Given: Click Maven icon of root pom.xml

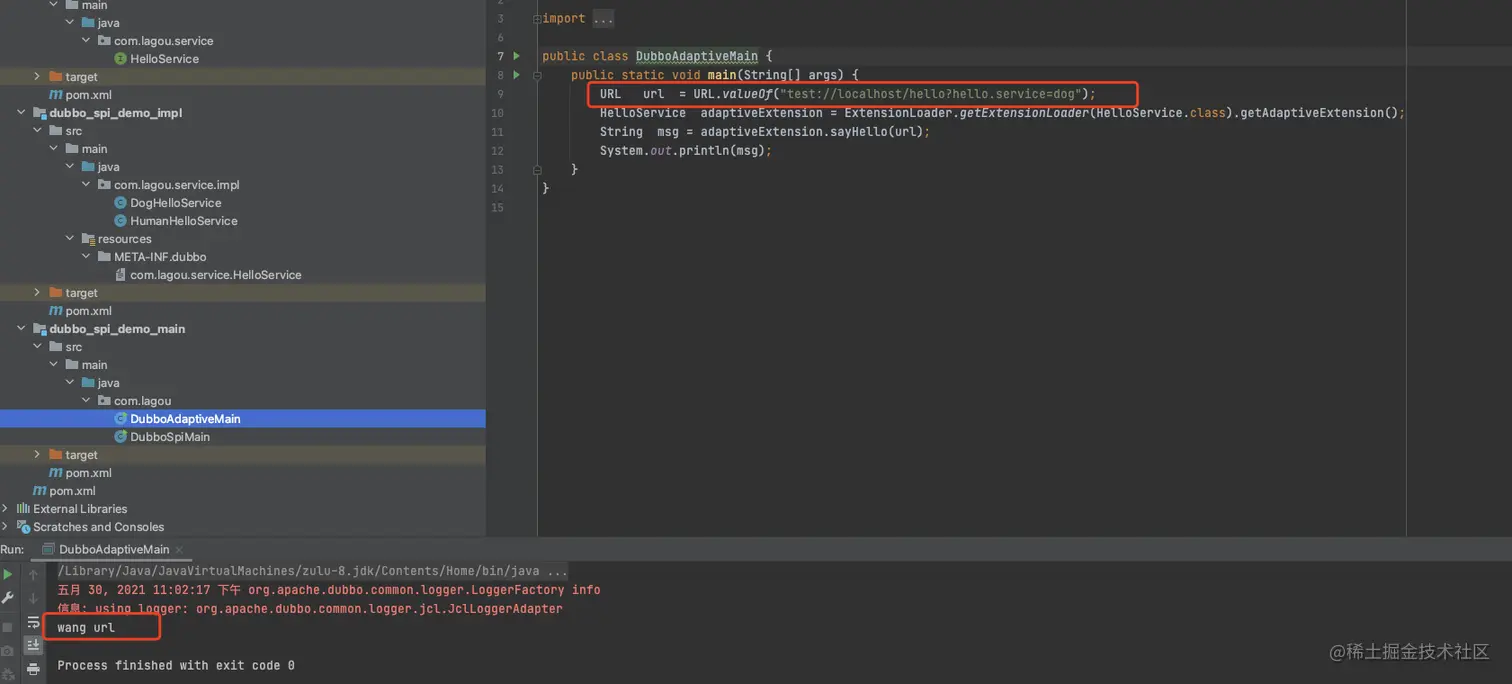Looking at the screenshot, I should (40, 491).
